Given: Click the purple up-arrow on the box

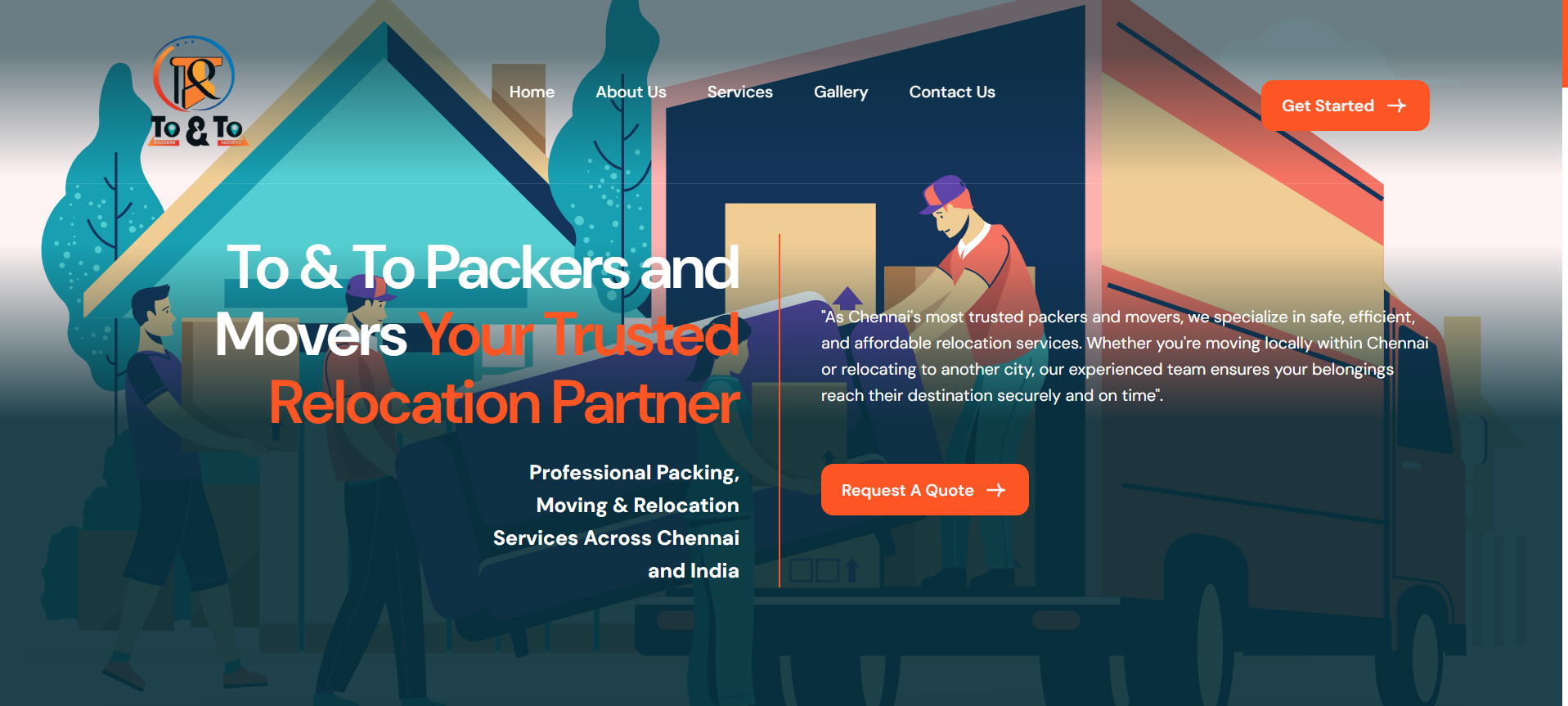Looking at the screenshot, I should [x=847, y=299].
